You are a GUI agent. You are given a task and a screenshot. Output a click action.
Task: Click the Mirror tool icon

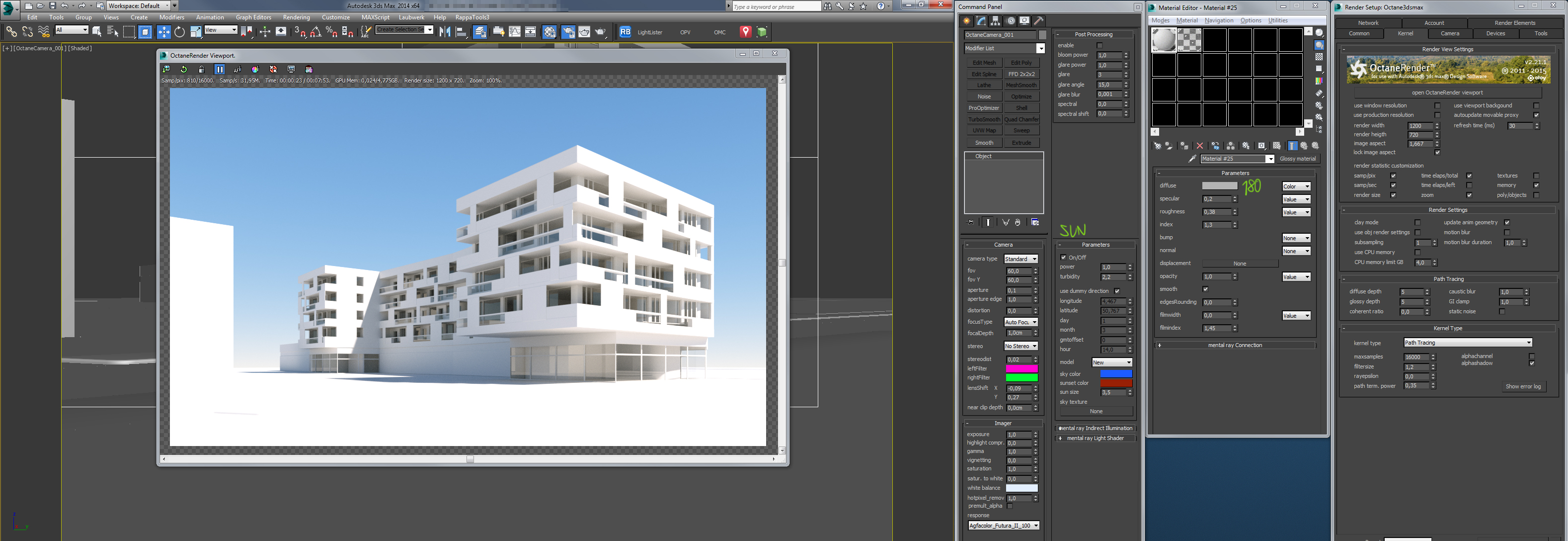444,32
